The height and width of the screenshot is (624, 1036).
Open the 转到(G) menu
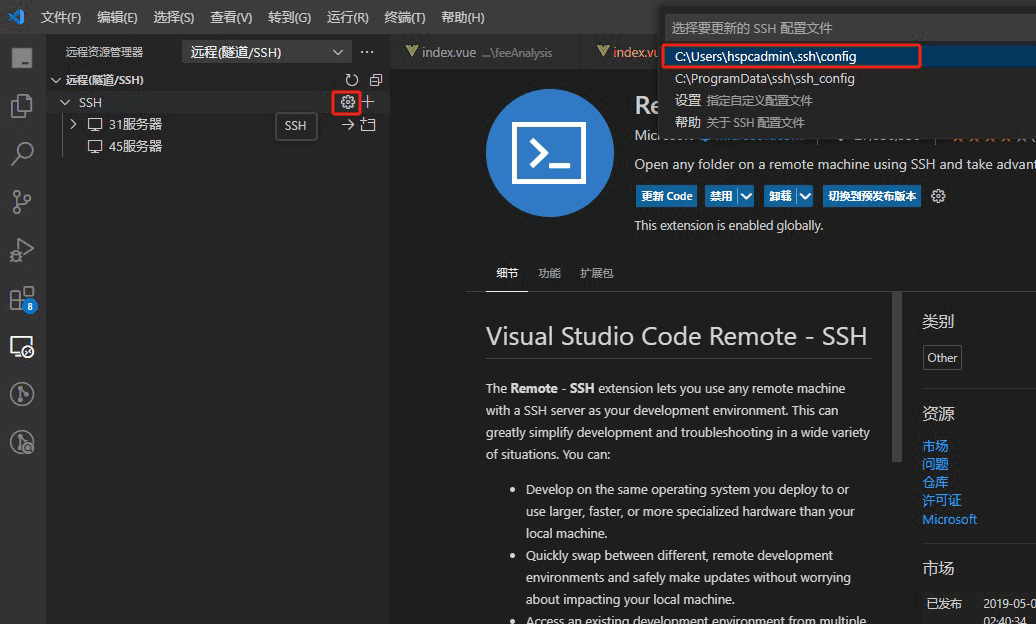289,17
